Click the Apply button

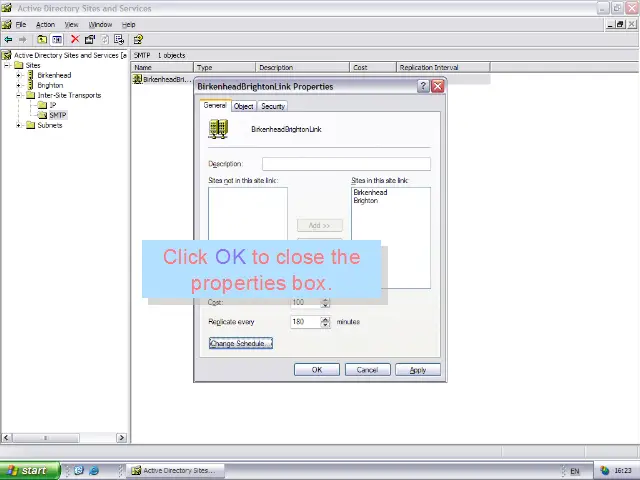(x=418, y=370)
